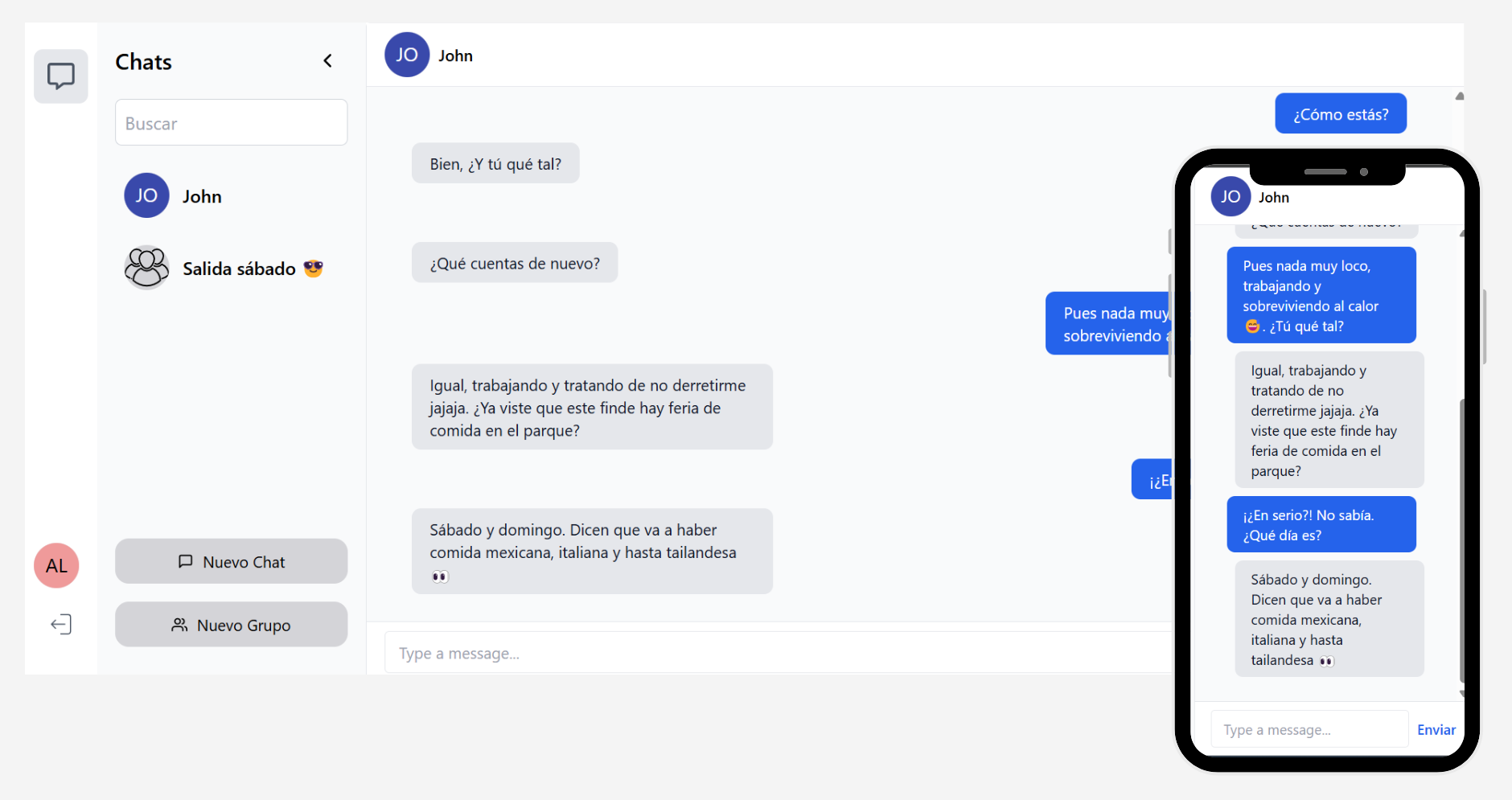Click the JO avatar next to John in the chat list
The image size is (1512, 800).
146,195
